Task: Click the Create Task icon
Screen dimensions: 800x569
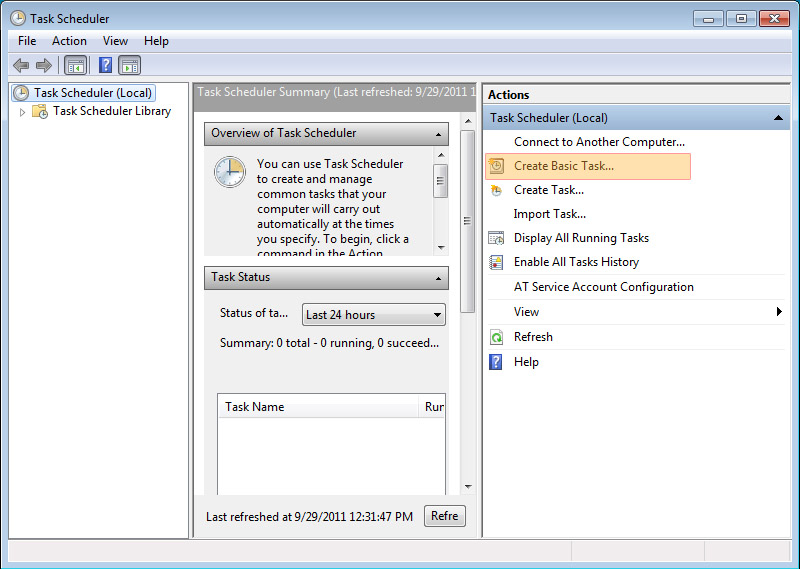Action: coord(496,190)
